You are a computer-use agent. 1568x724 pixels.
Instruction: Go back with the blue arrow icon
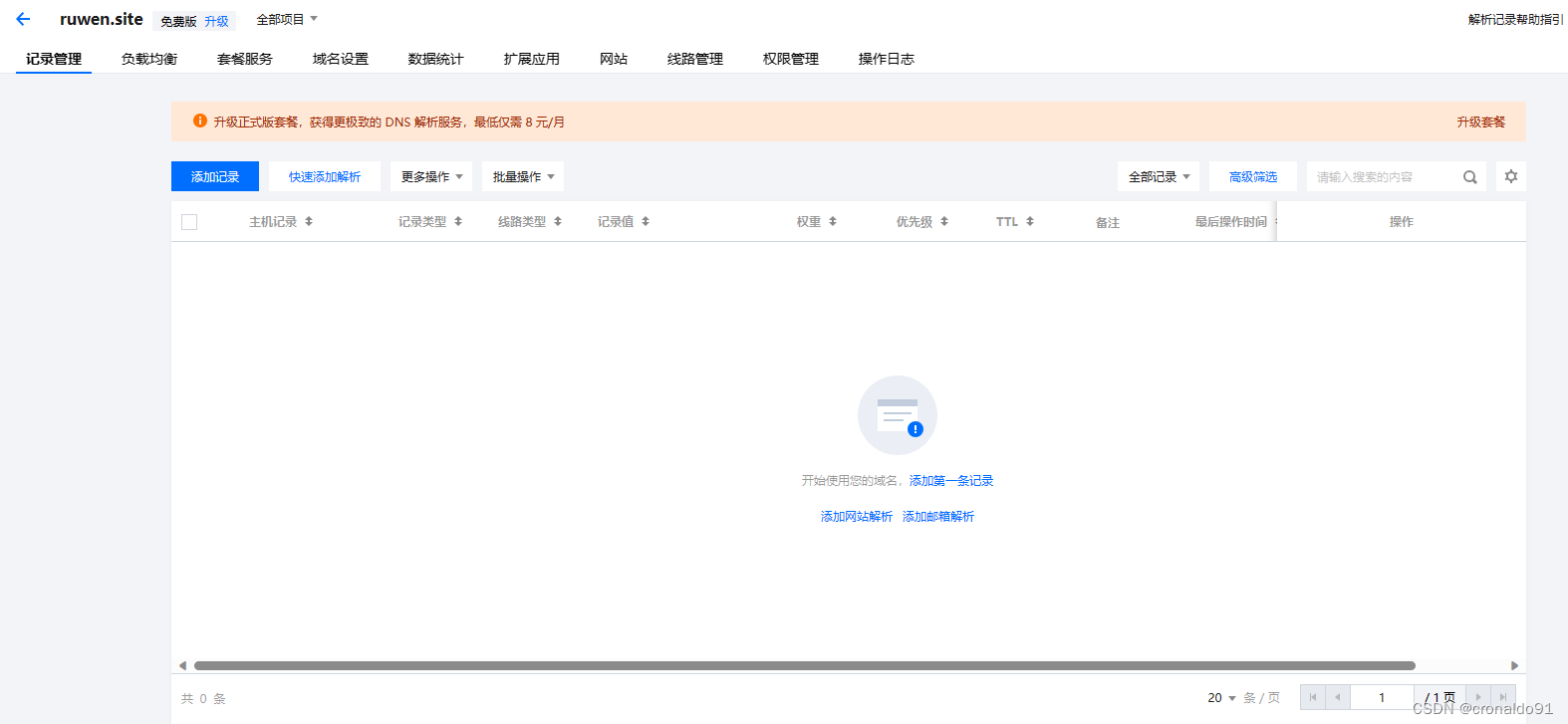(x=23, y=19)
